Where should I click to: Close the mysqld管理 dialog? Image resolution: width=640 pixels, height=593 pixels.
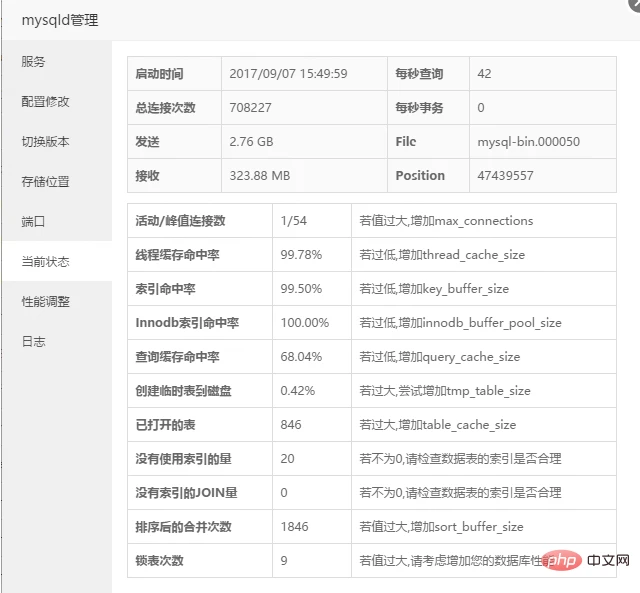pyautogui.click(x=635, y=3)
